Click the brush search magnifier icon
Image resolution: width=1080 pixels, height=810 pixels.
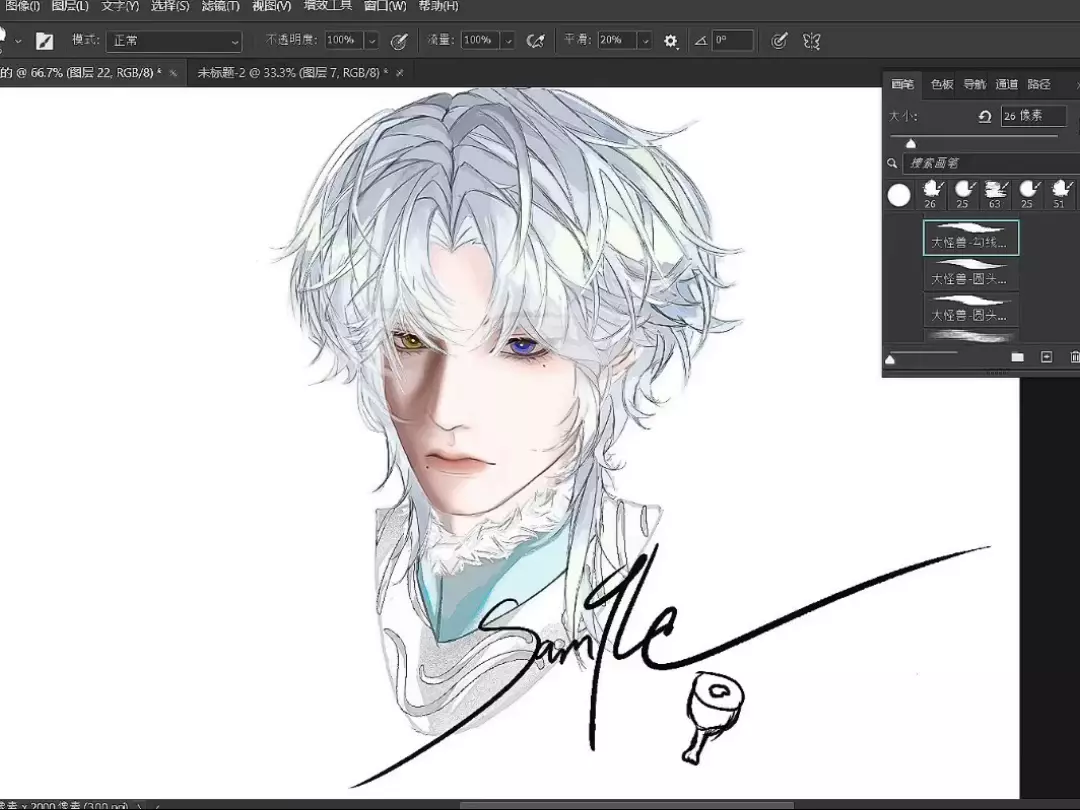(892, 163)
